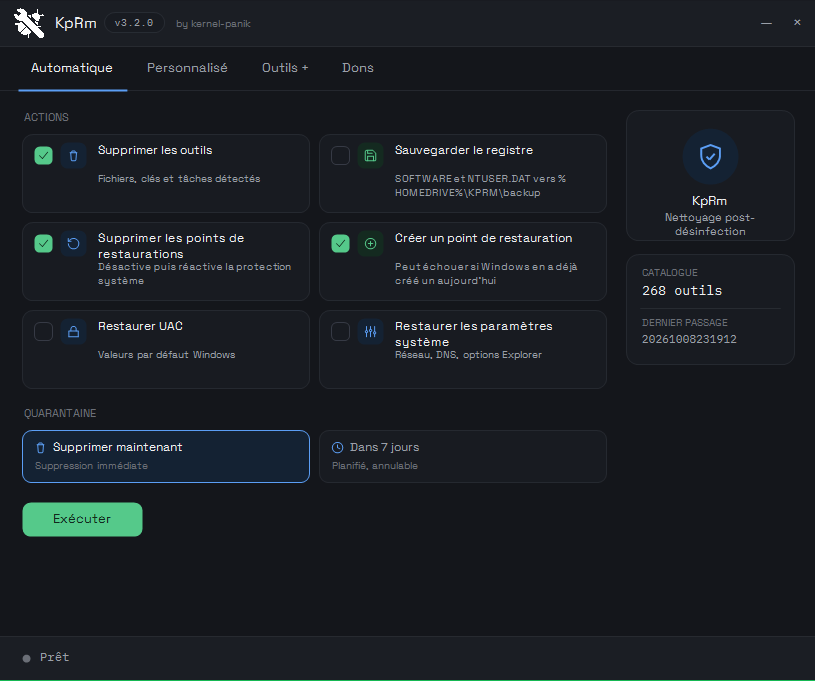Uncheck the Supprimer les outils checkbox

(x=44, y=155)
